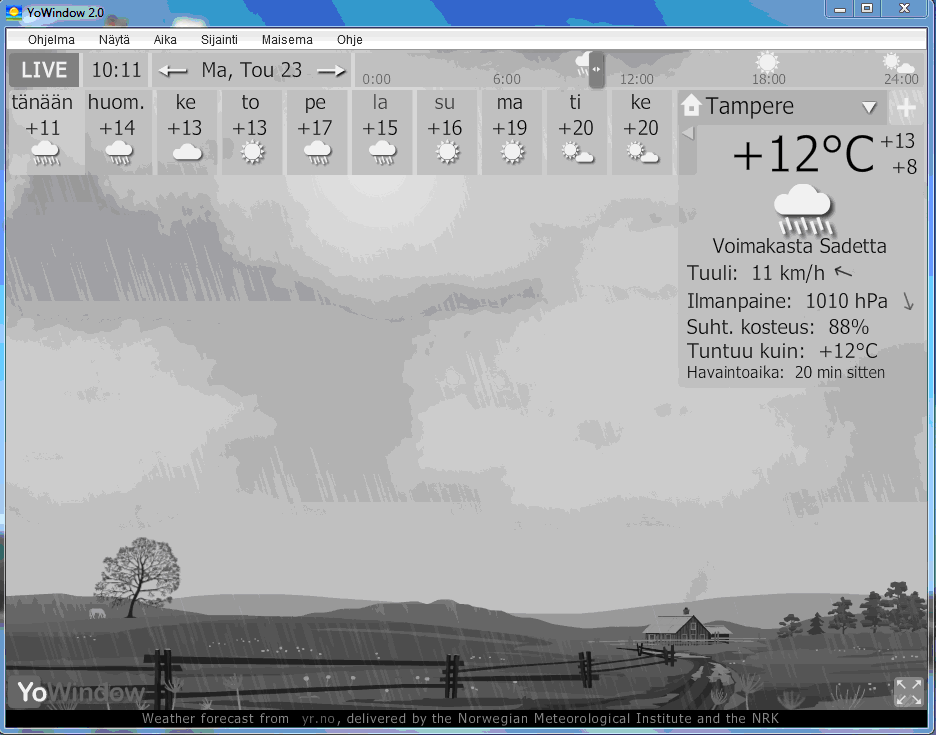
Task: Minimize the YoWindow window
Action: 840,8
